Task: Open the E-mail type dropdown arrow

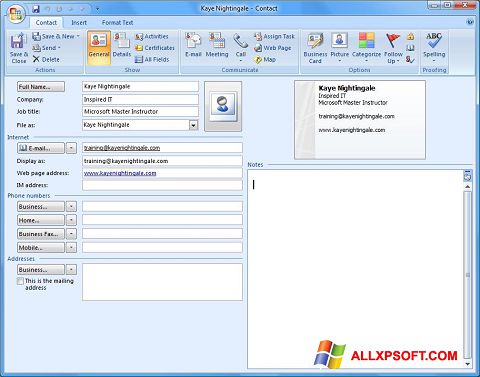Action: (71, 148)
